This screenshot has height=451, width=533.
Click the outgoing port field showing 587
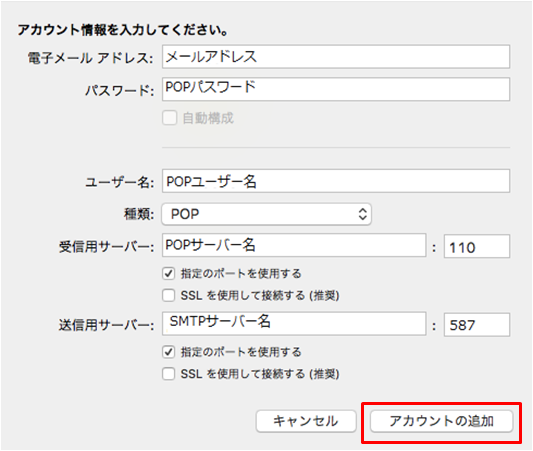coord(477,325)
